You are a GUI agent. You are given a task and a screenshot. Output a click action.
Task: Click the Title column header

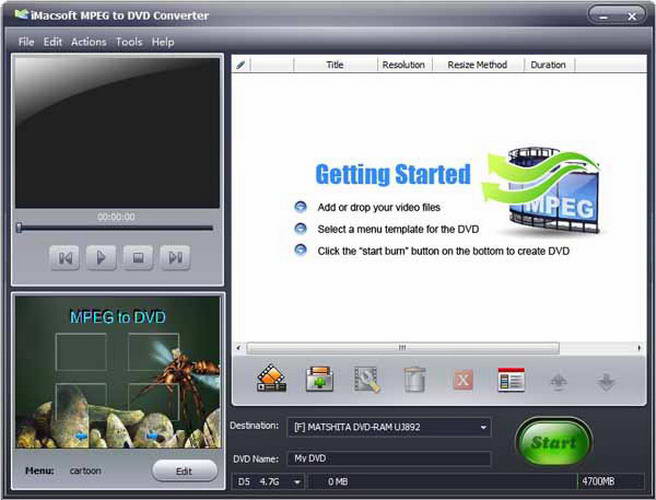tap(335, 65)
